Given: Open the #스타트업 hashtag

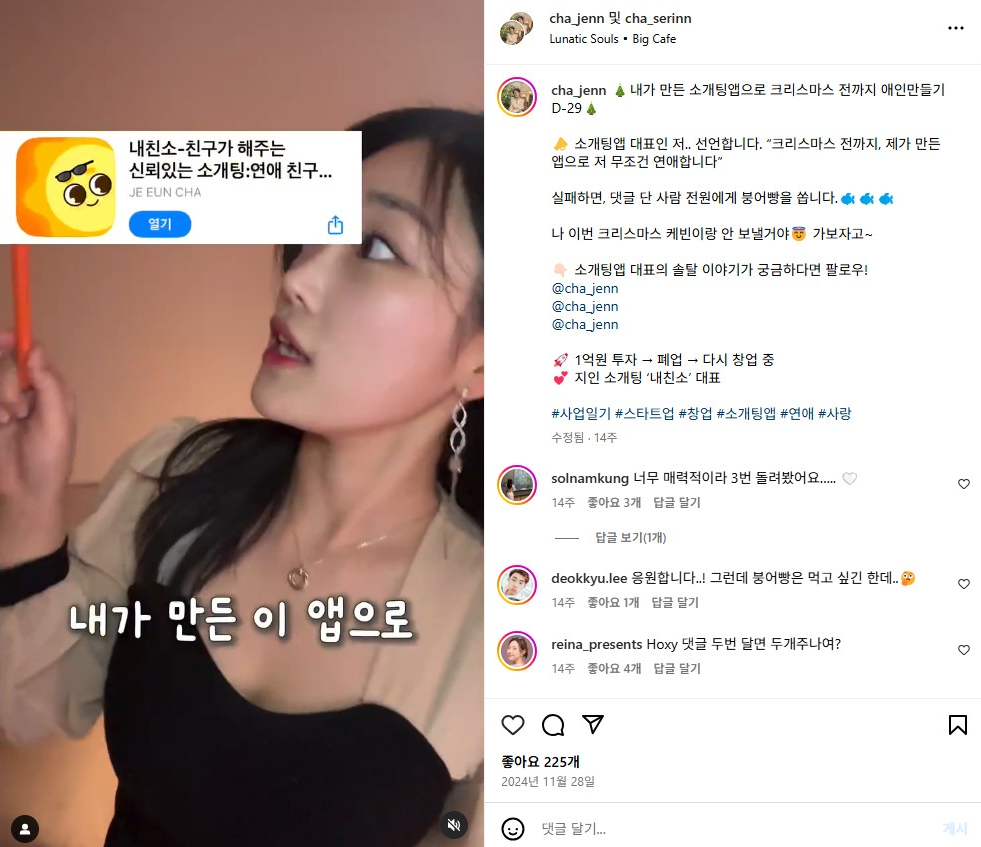Looking at the screenshot, I should click(x=644, y=413).
